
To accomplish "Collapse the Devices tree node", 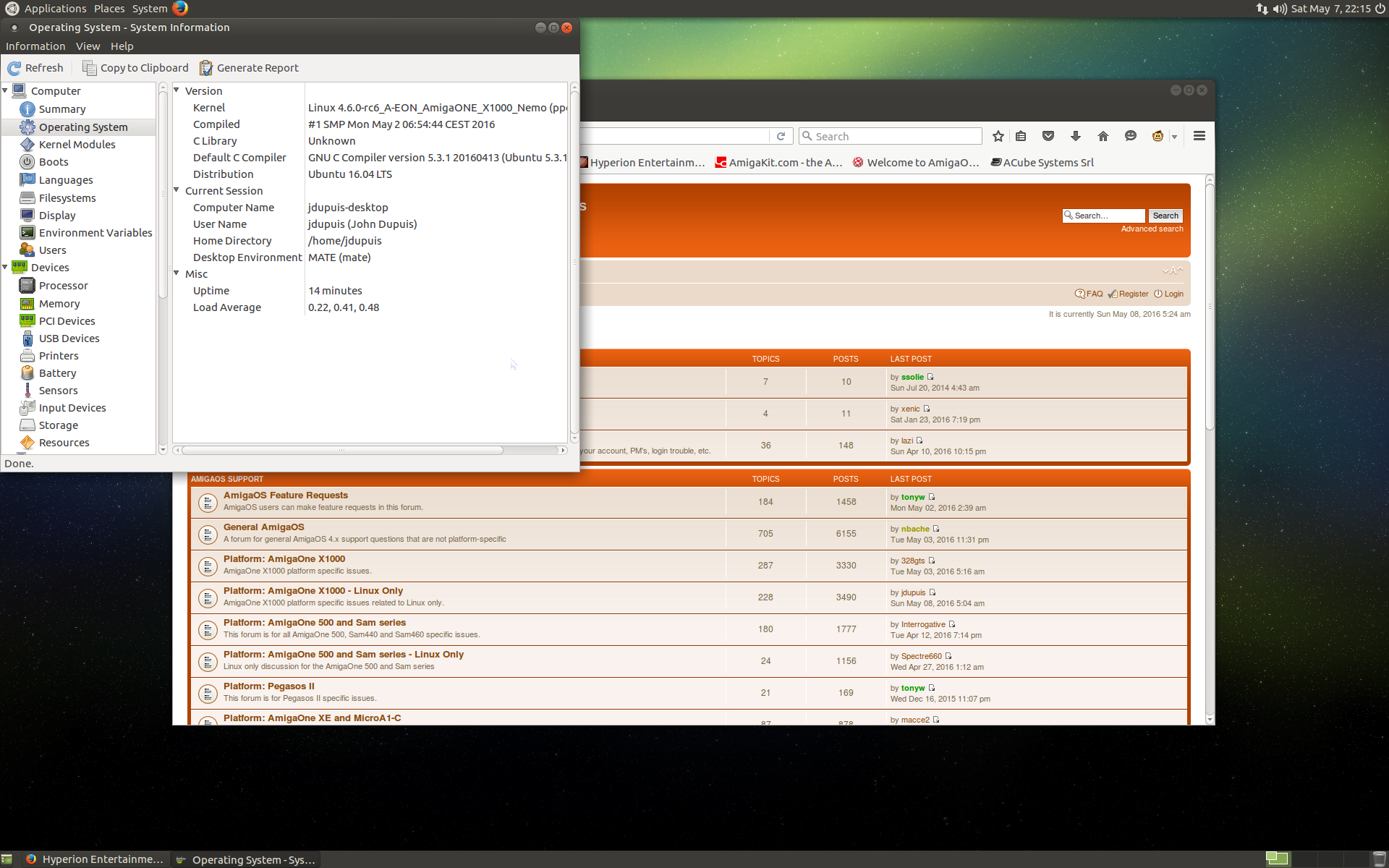I will point(6,268).
